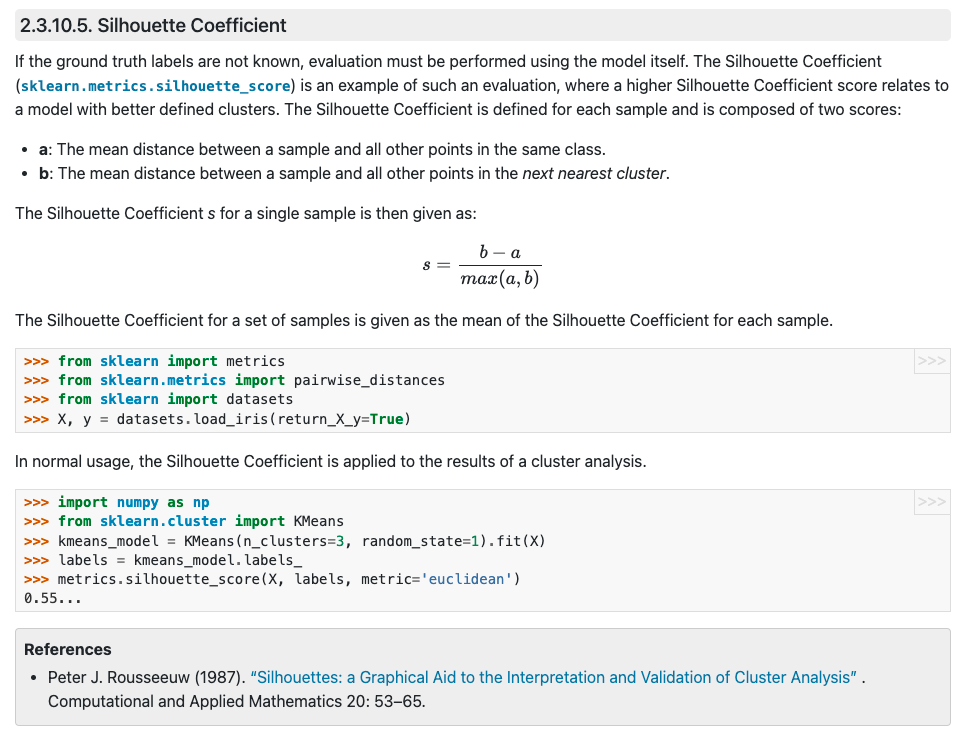Click the silhouette formula s = (b-a)/max(a,b)
Screen dimensions: 961x732
coord(482,265)
